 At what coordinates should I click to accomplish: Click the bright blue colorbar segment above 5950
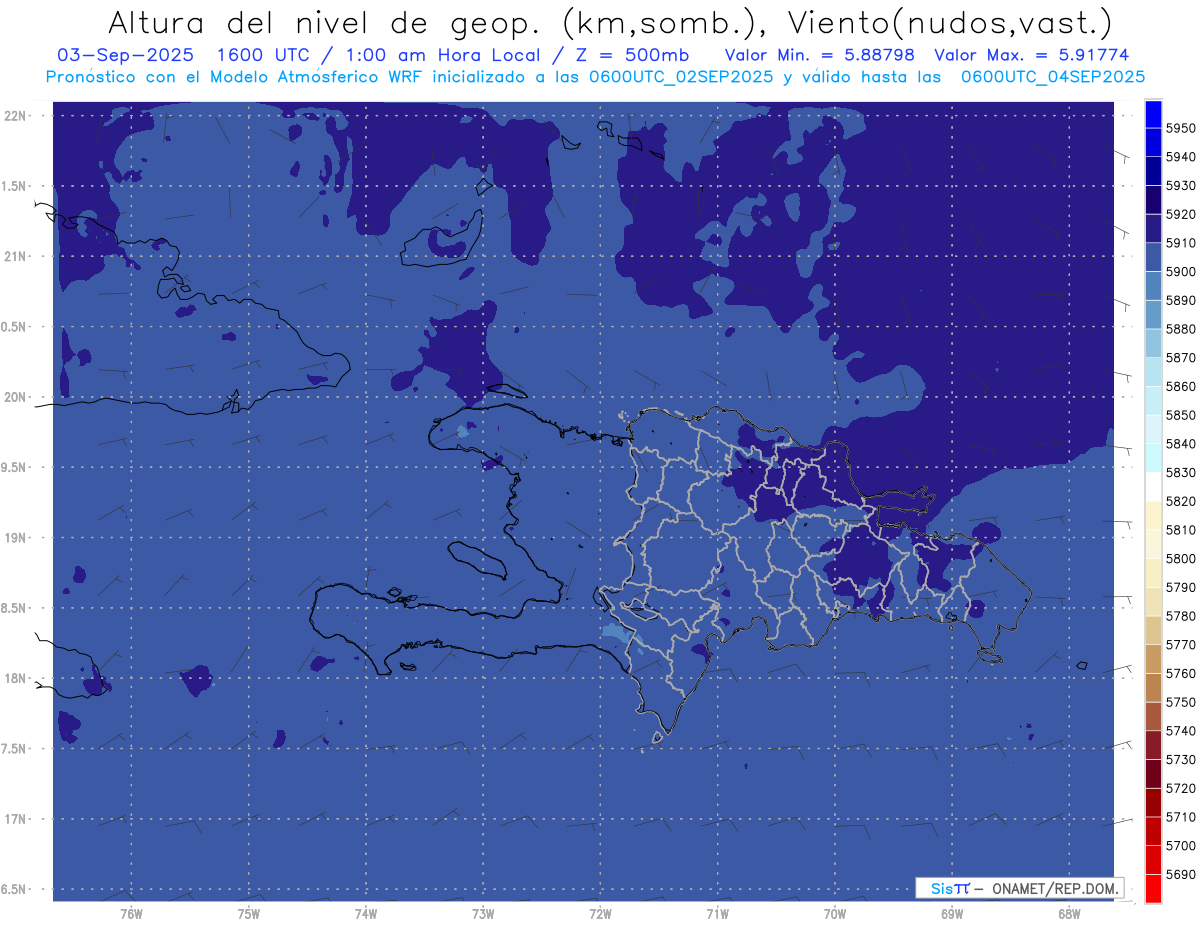[x=1153, y=114]
